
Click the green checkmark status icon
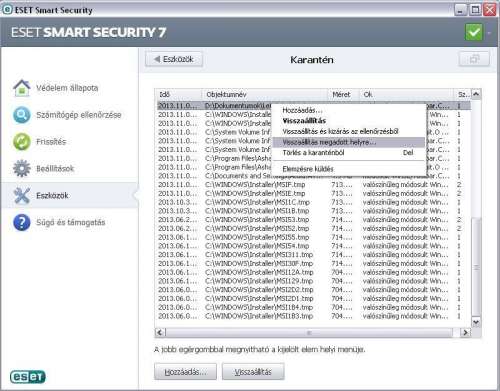click(x=474, y=32)
